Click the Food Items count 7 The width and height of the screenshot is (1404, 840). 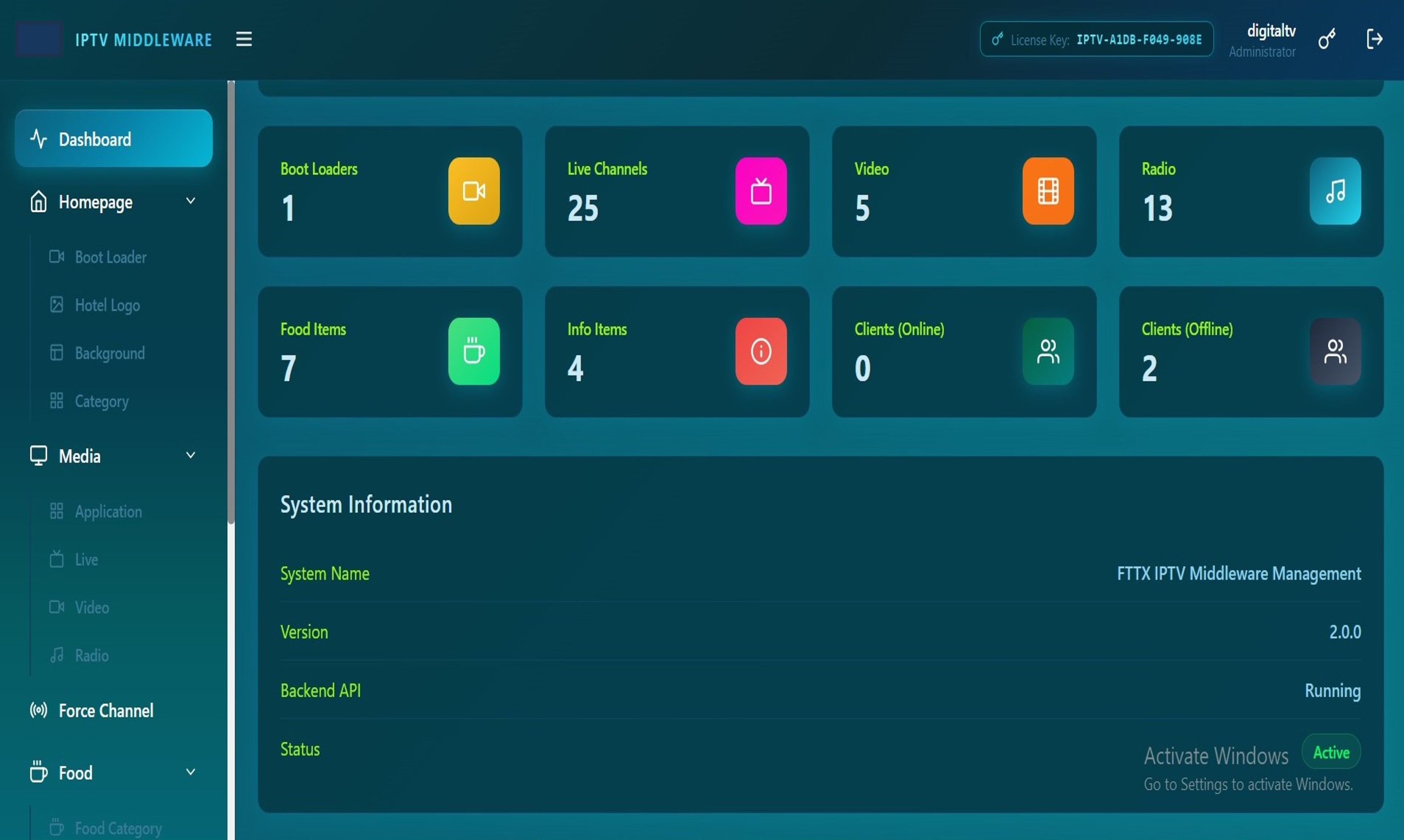288,368
